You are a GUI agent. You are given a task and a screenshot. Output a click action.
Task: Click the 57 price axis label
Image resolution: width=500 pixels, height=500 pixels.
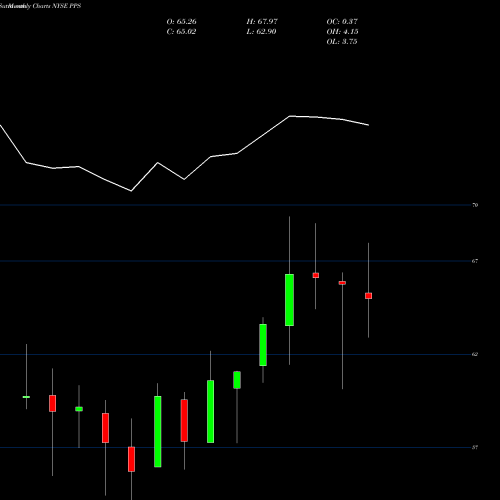475,448
